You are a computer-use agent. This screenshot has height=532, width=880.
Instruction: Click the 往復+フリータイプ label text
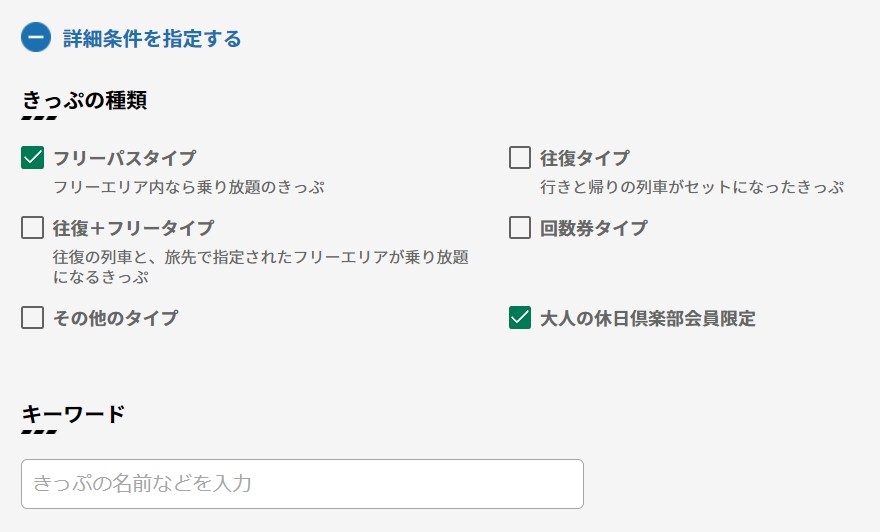pos(134,228)
